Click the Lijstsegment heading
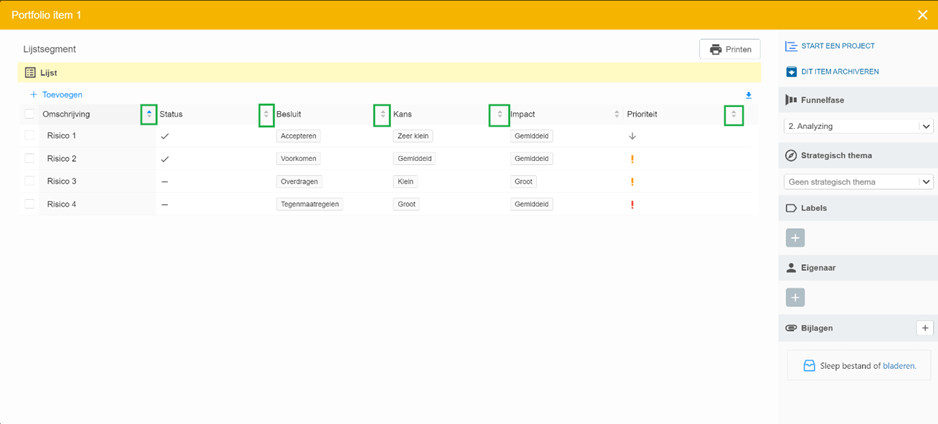 coord(50,50)
